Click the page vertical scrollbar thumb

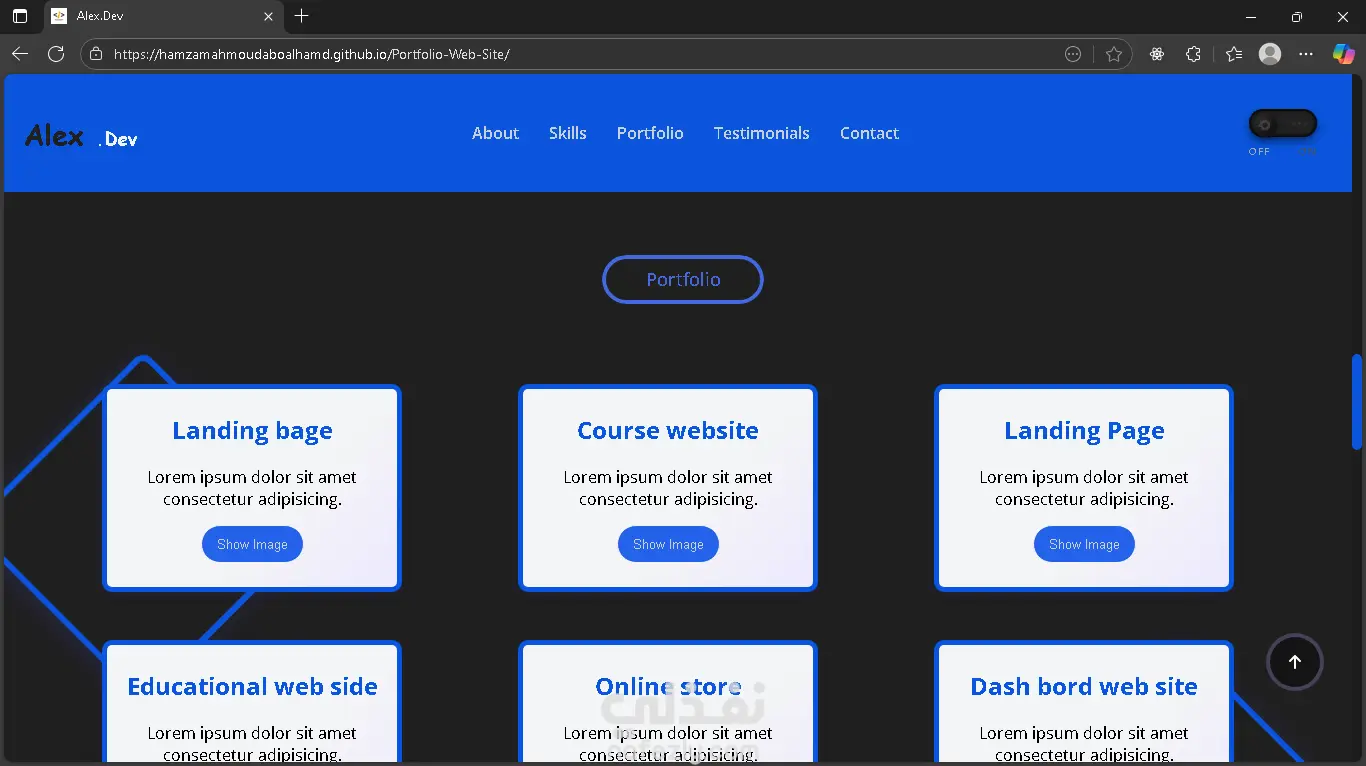click(1357, 402)
